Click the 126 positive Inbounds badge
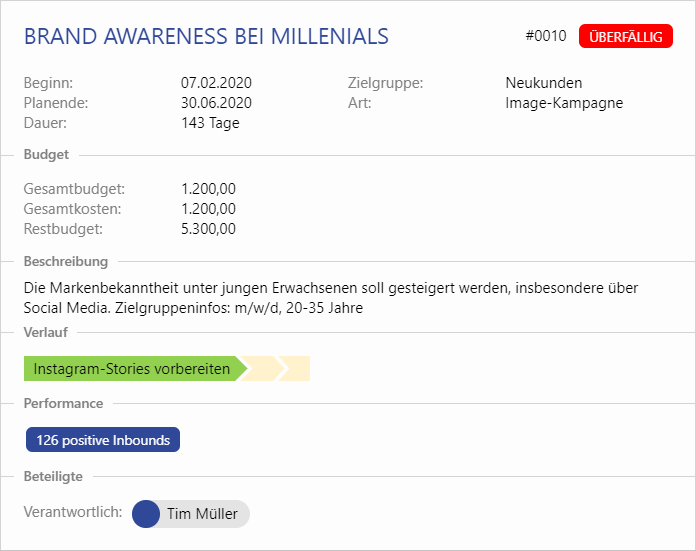 (103, 440)
